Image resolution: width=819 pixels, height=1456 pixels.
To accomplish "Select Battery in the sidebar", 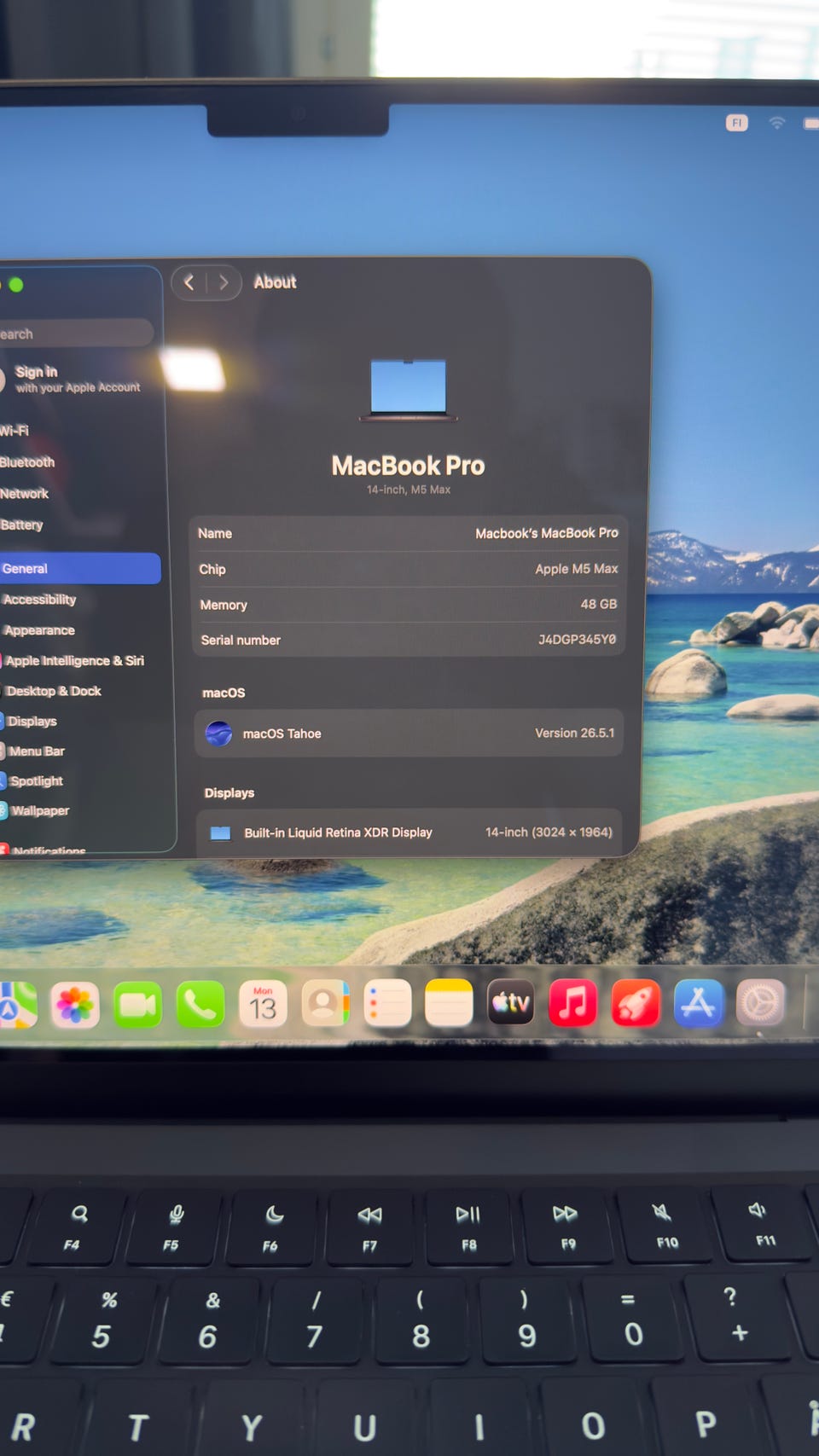I will 21,525.
